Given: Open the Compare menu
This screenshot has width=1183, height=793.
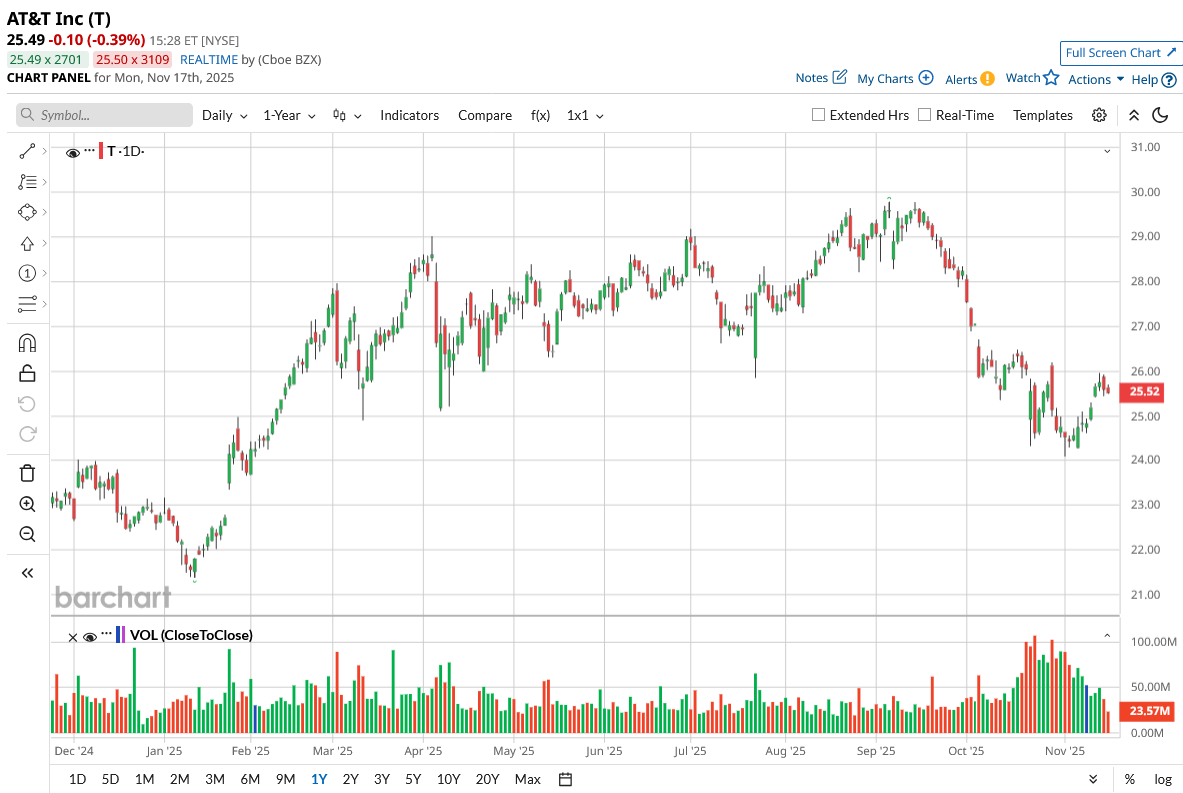Looking at the screenshot, I should click(485, 115).
